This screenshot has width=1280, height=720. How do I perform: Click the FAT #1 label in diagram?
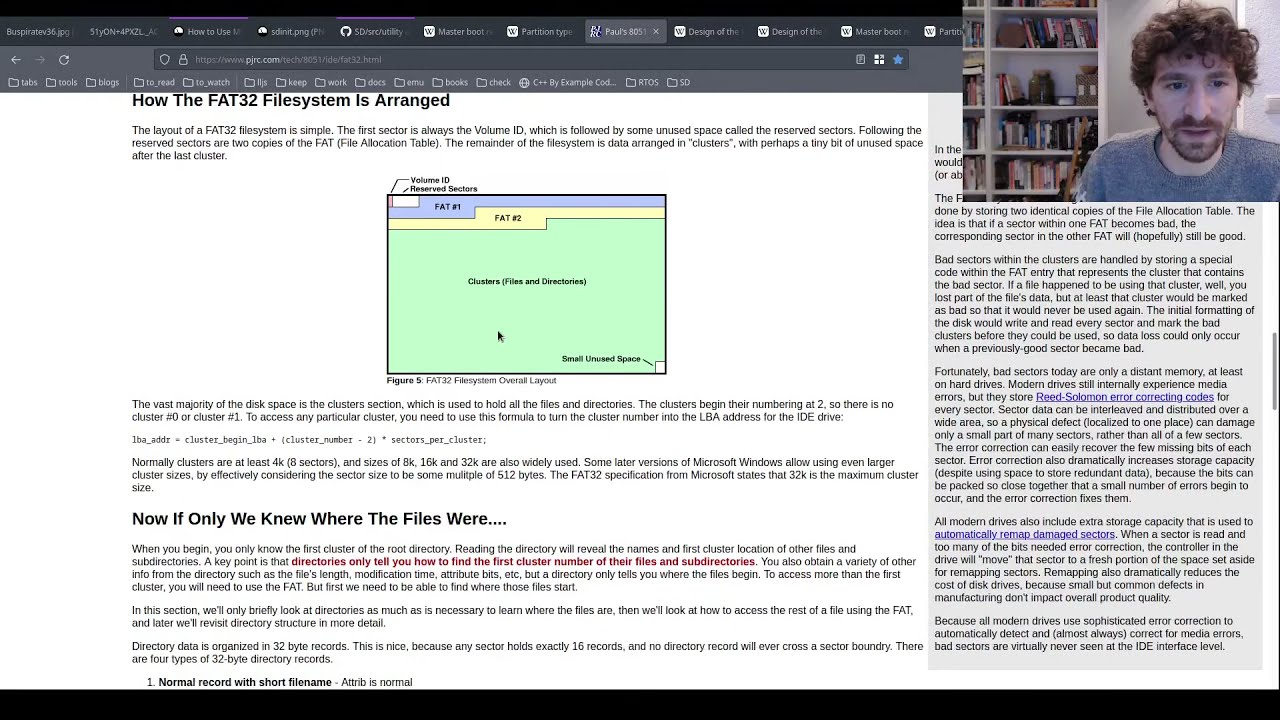coord(447,207)
